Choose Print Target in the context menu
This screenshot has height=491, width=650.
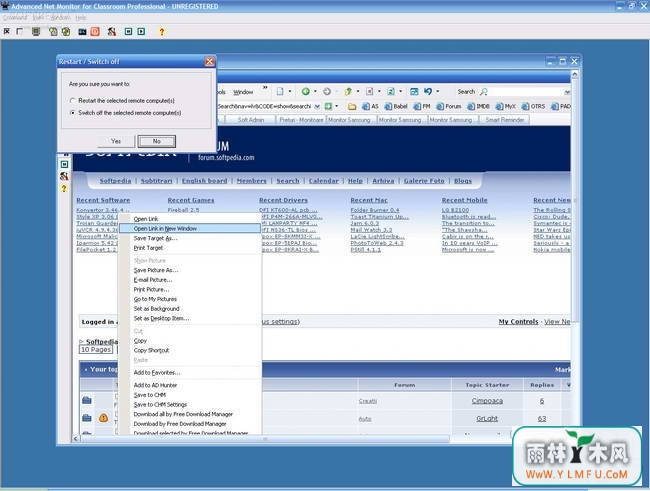pos(190,248)
